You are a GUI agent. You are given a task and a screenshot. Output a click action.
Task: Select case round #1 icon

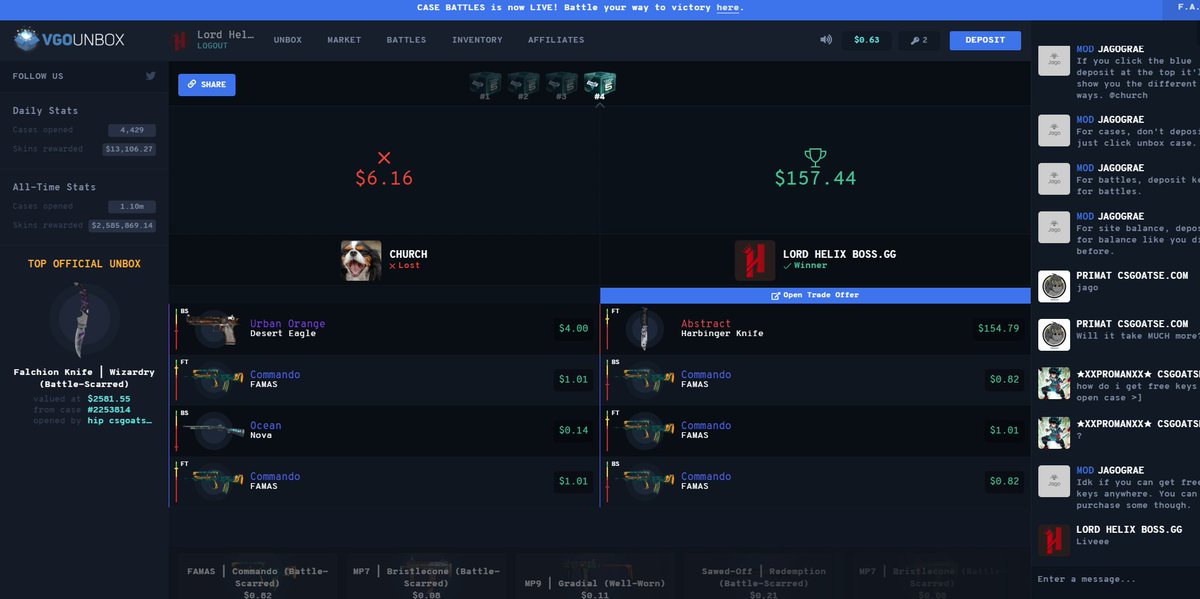tap(485, 85)
